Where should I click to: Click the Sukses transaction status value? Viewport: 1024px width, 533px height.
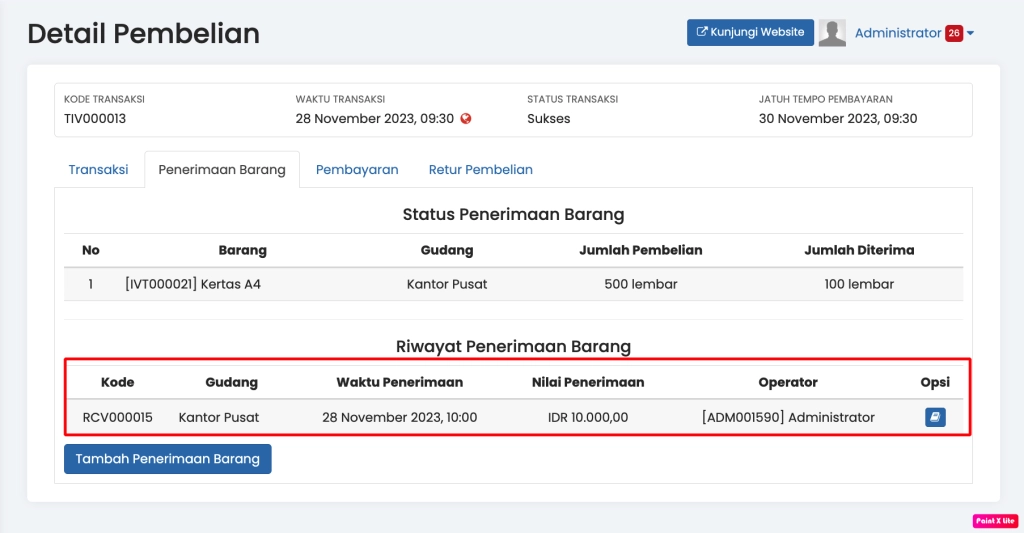549,119
